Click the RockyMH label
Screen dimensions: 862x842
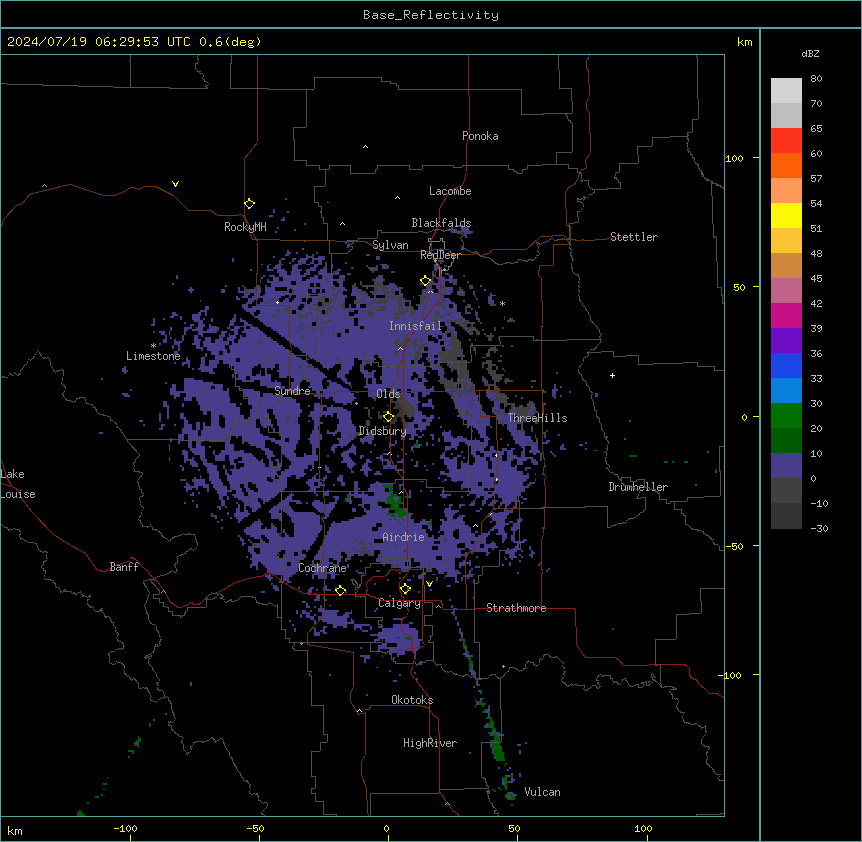click(x=245, y=227)
